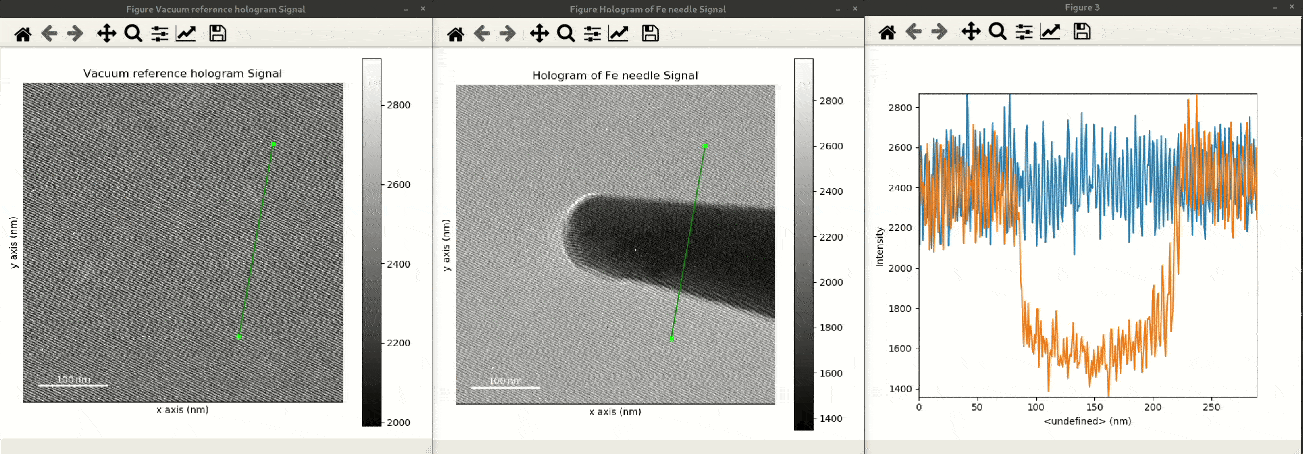Viewport: 1303px width, 454px height.
Task: Enable Pan tool in Vacuum reference hologram window
Action: [106, 34]
